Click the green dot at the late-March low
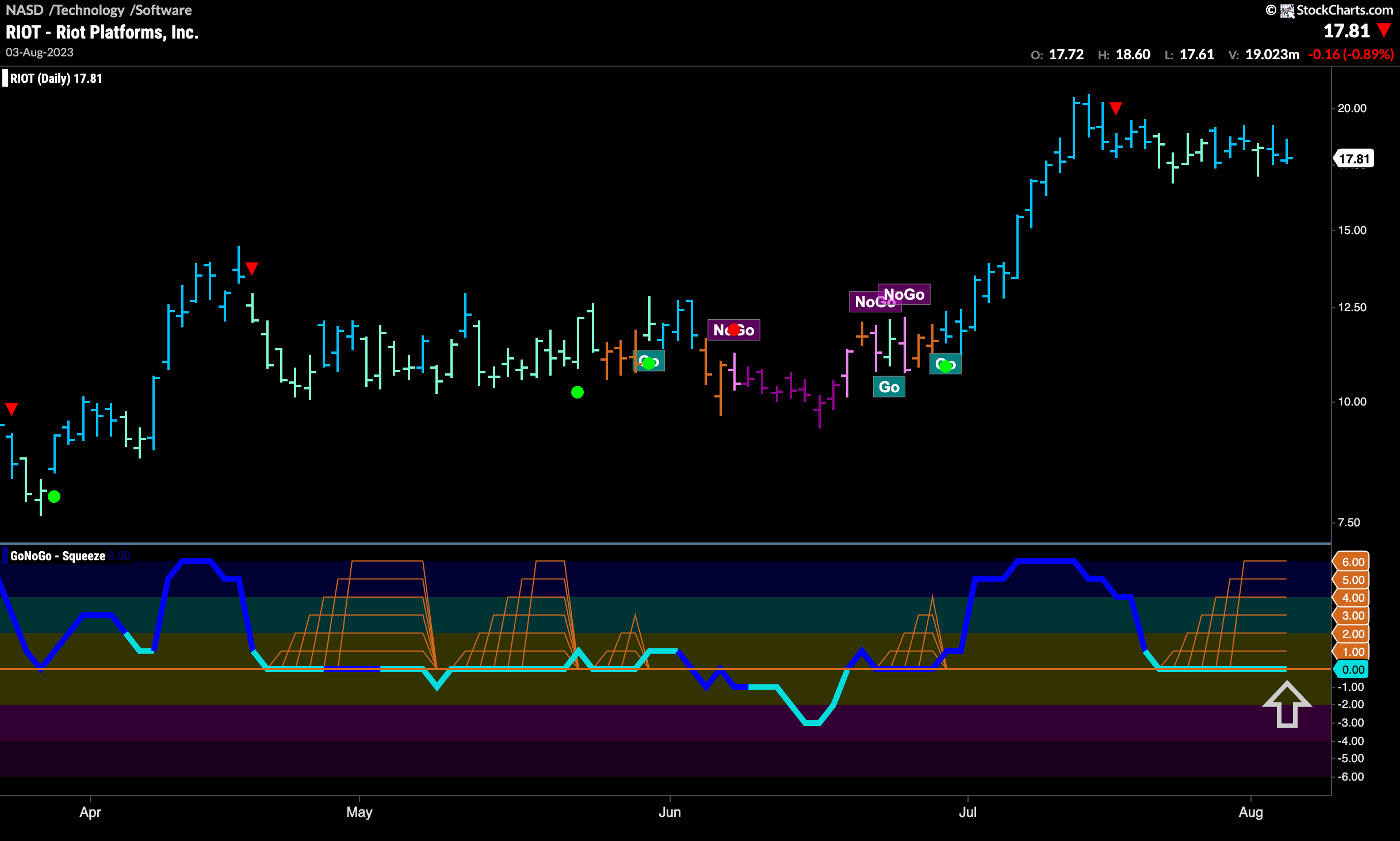This screenshot has width=1400, height=841. pyautogui.click(x=54, y=496)
